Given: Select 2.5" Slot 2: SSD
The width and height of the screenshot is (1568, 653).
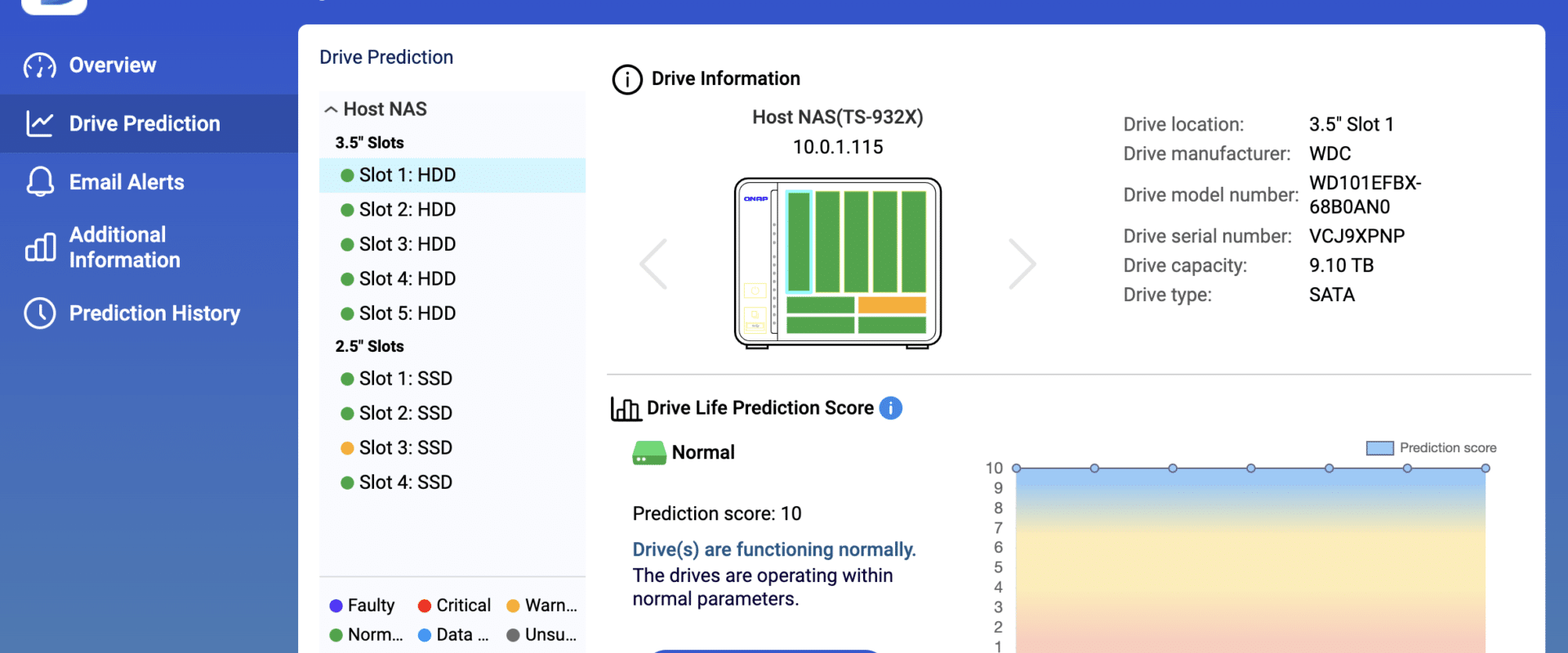Looking at the screenshot, I should click(x=452, y=413).
